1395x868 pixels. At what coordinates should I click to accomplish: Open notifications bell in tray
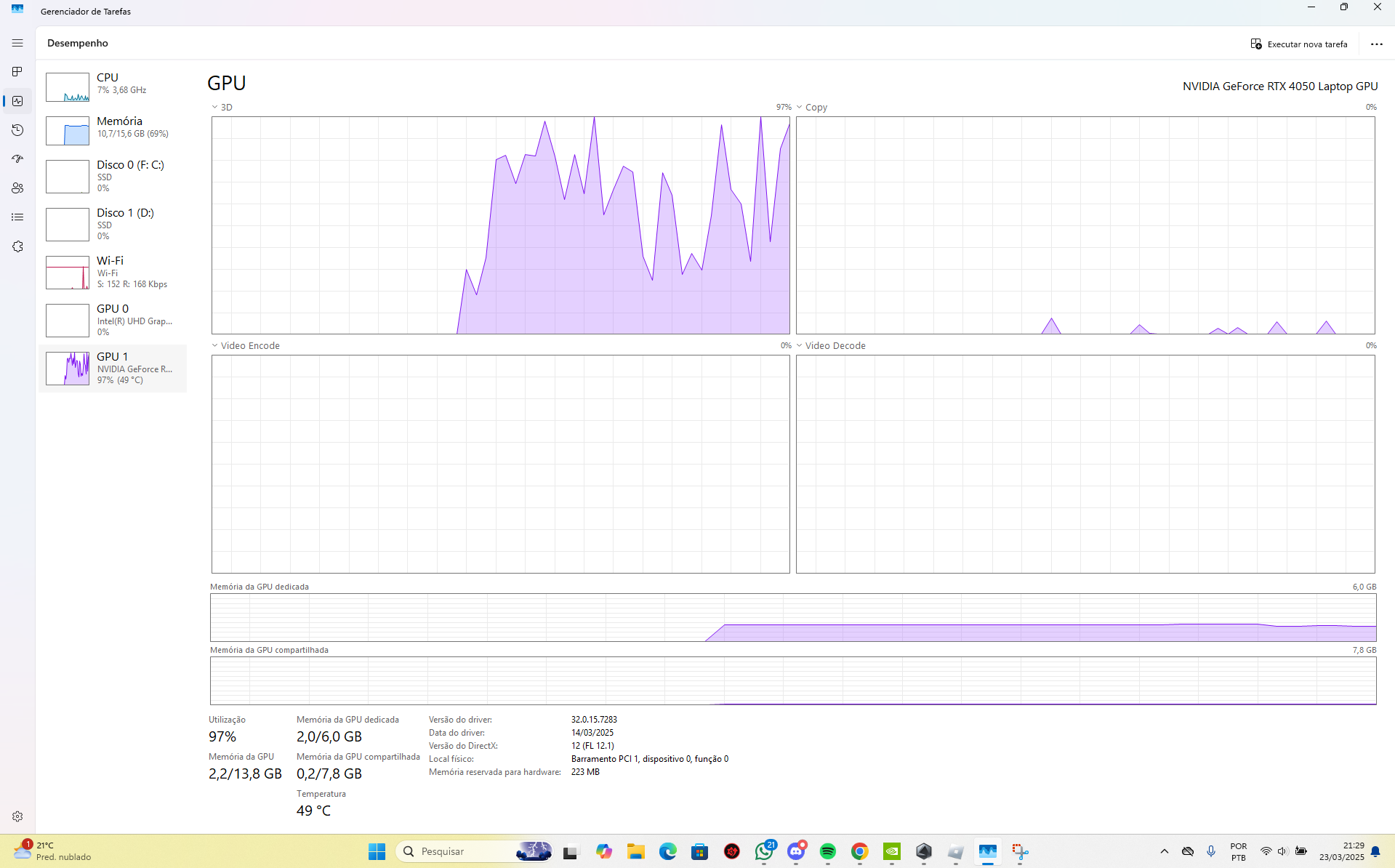pyautogui.click(x=1375, y=851)
